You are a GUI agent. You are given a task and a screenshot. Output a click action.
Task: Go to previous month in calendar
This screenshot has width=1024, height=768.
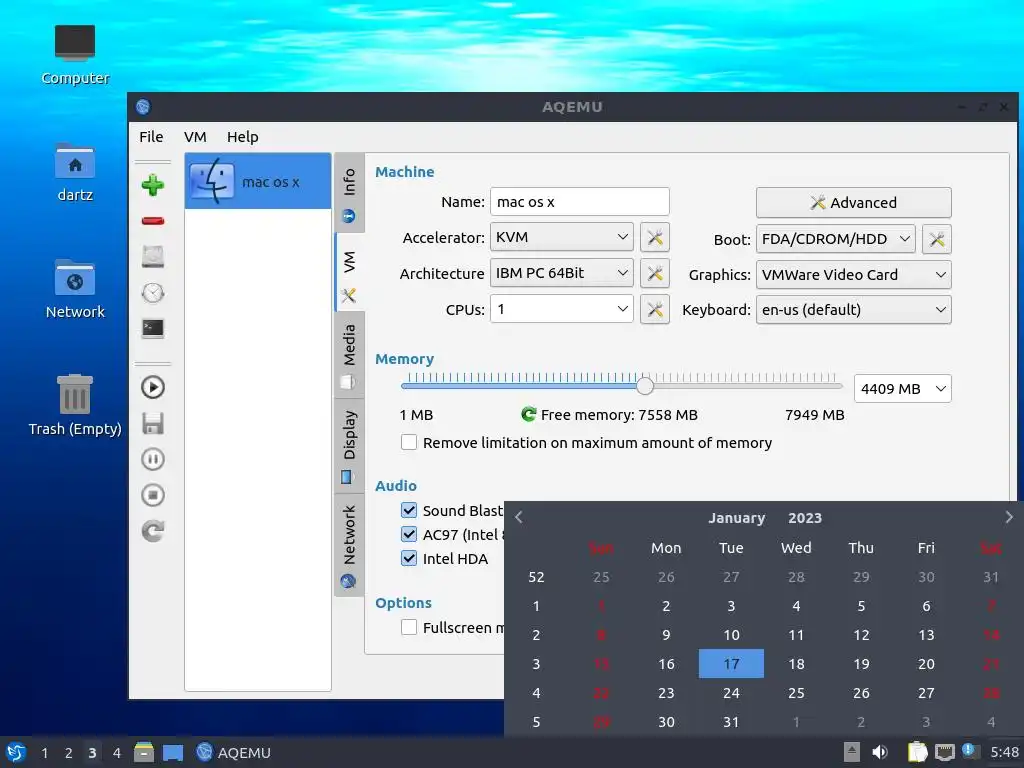pos(519,517)
